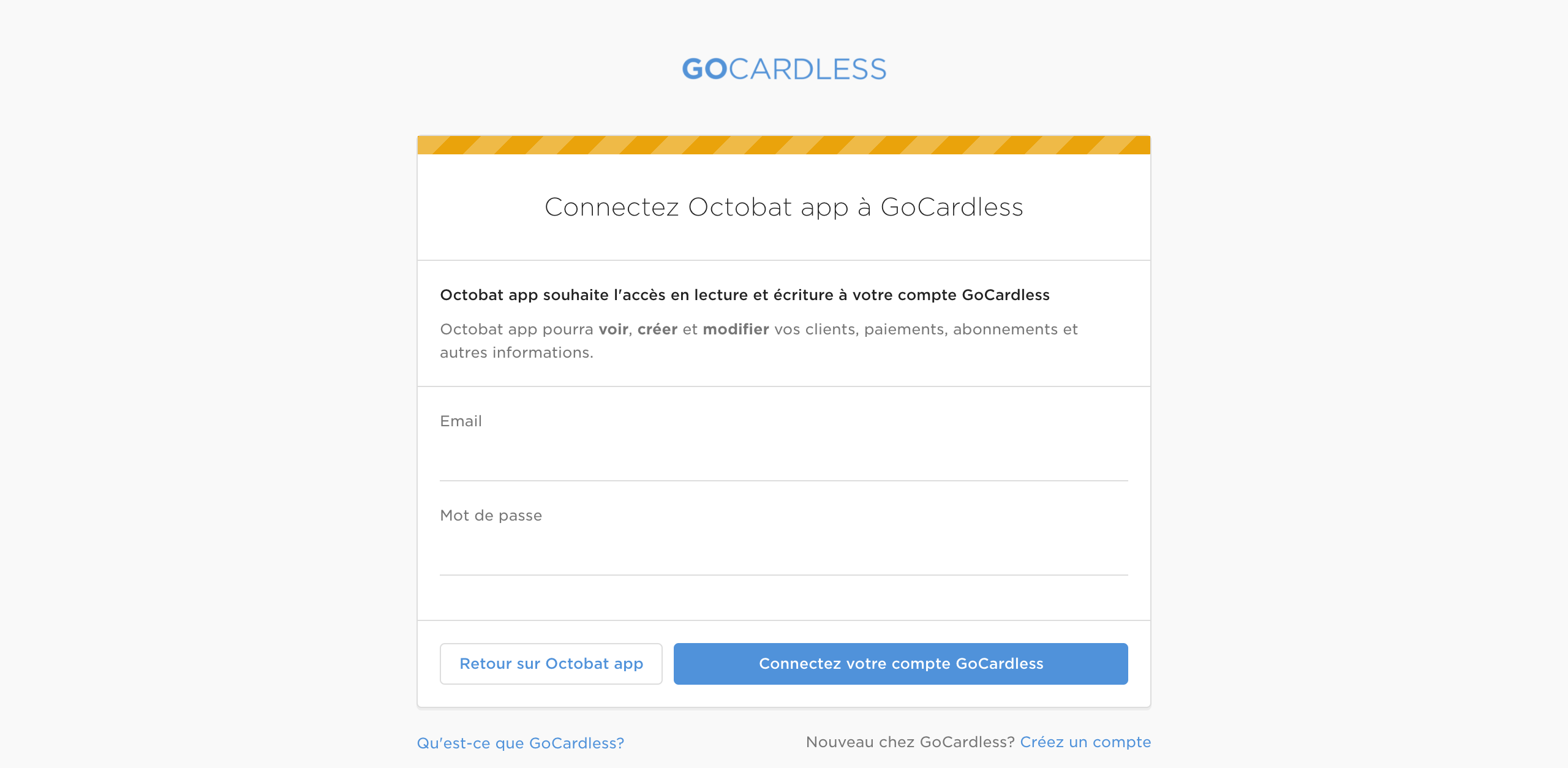Click the words Octobat app pourra

(x=516, y=329)
